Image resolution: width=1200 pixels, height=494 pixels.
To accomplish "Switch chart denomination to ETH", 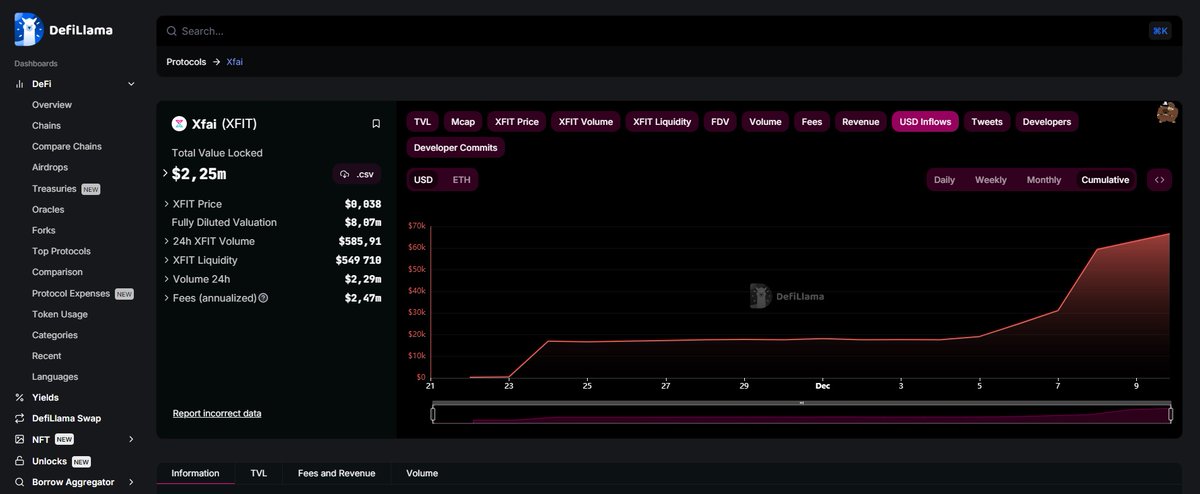I will click(462, 180).
